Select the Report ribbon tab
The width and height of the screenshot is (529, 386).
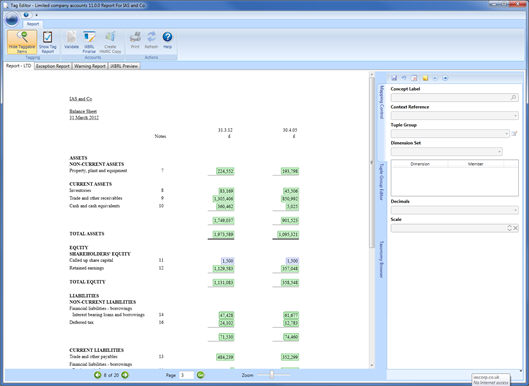pyautogui.click(x=33, y=24)
